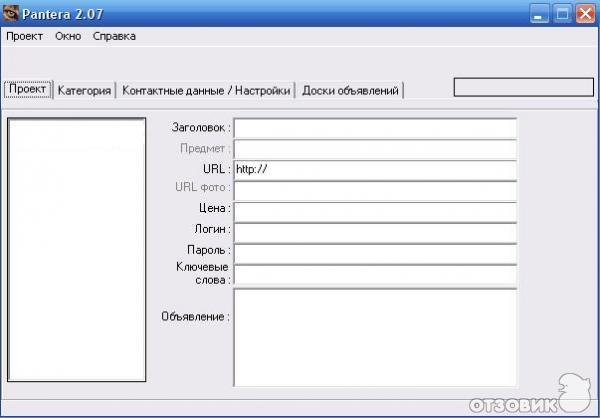Screen dimensions: 600x418
Task: Click the URL фото input field
Action: pyautogui.click(x=375, y=191)
